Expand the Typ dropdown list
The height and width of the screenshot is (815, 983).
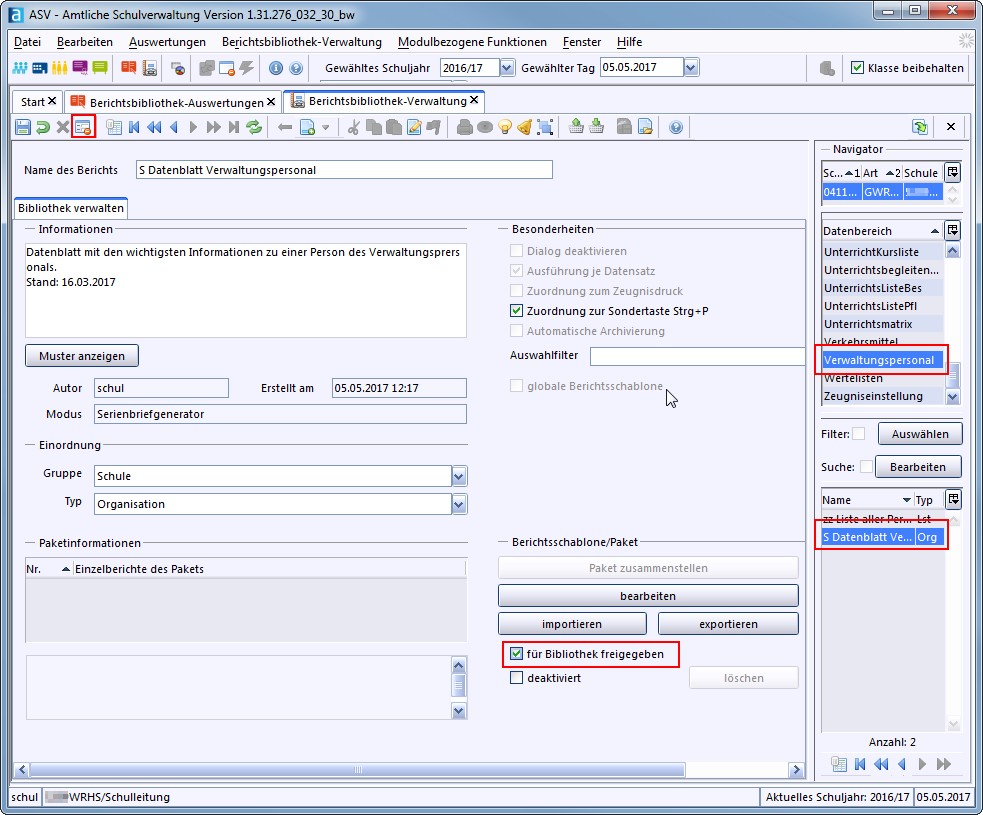pyautogui.click(x=459, y=504)
